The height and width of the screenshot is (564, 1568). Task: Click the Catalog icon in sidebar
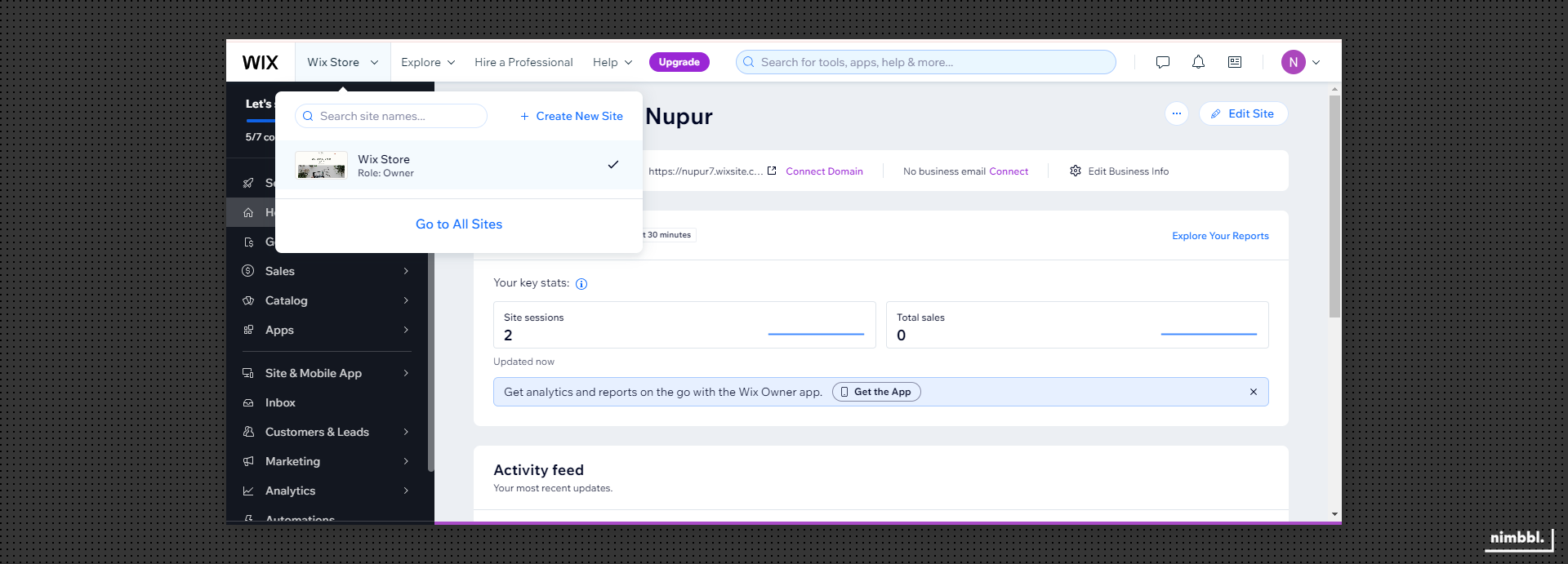[x=248, y=300]
